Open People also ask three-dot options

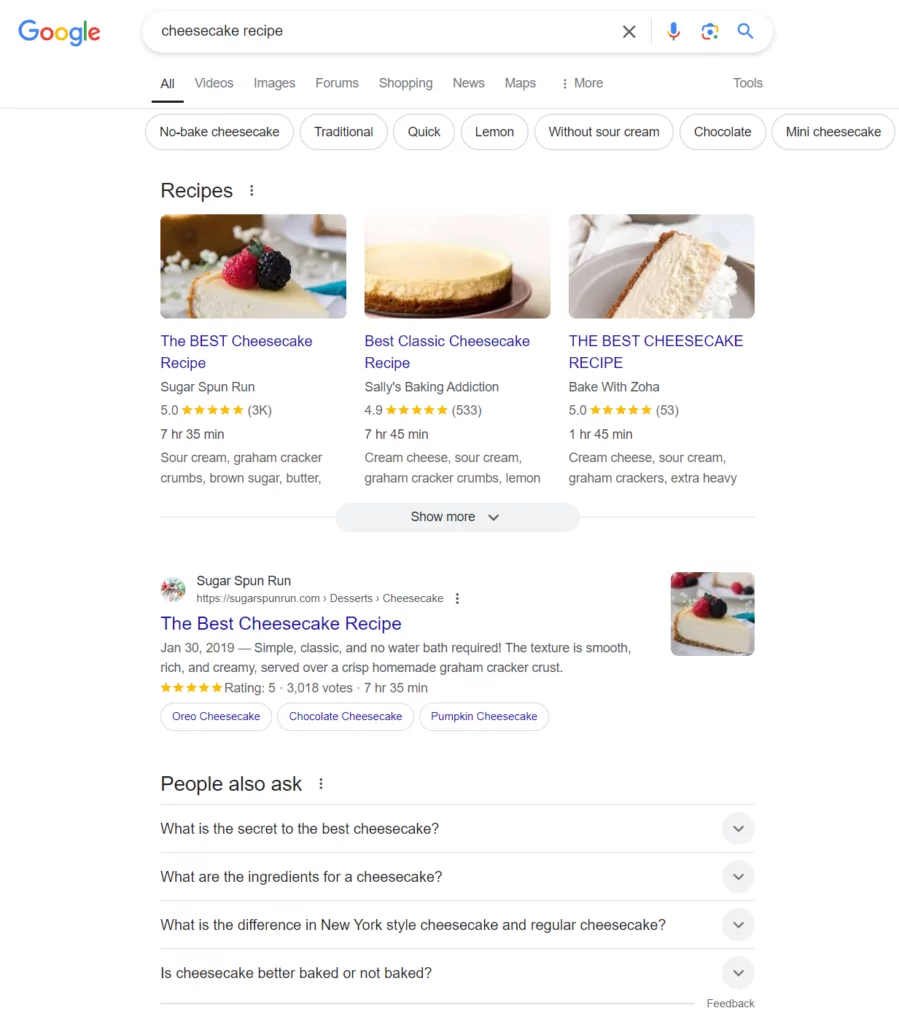tap(321, 785)
